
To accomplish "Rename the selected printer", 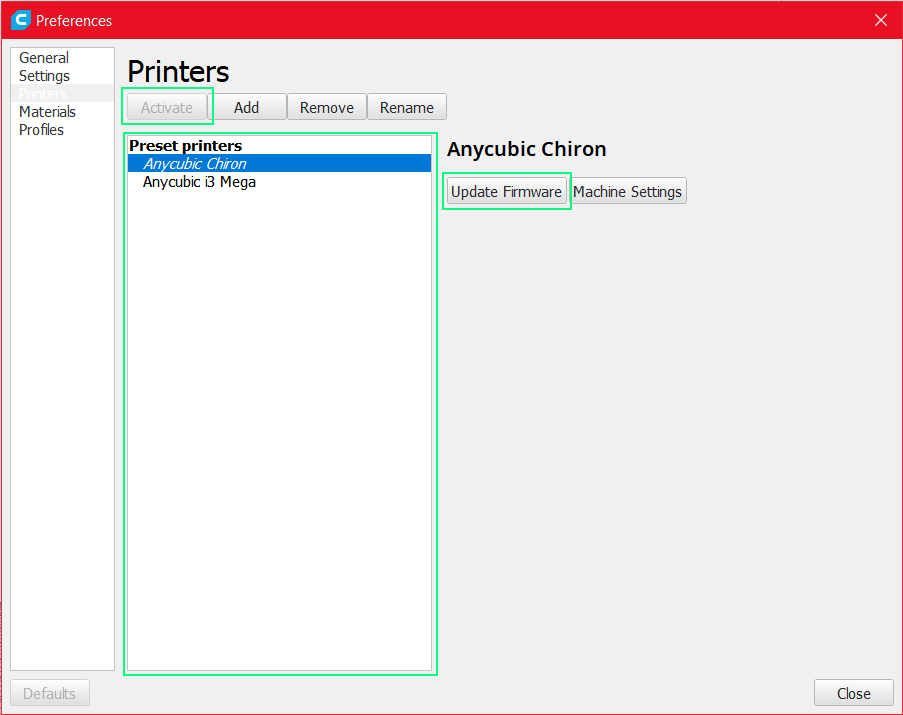I will pyautogui.click(x=407, y=107).
